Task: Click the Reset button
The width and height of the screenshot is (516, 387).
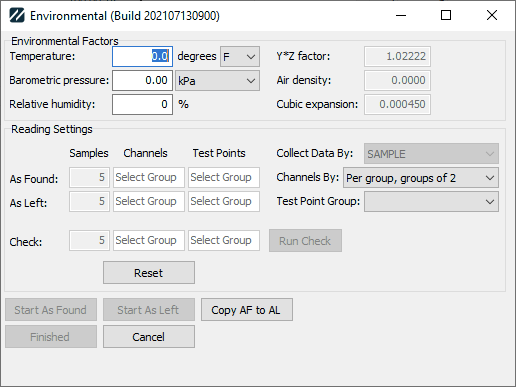Action: pyautogui.click(x=149, y=273)
